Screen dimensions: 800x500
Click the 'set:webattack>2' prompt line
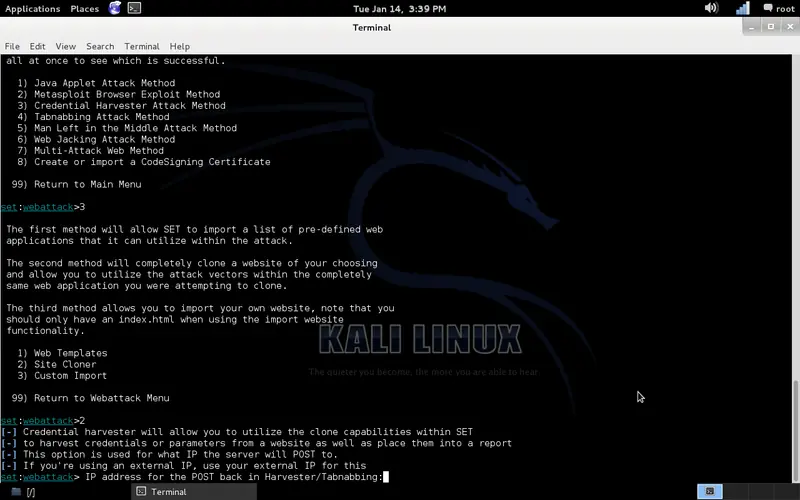point(43,420)
